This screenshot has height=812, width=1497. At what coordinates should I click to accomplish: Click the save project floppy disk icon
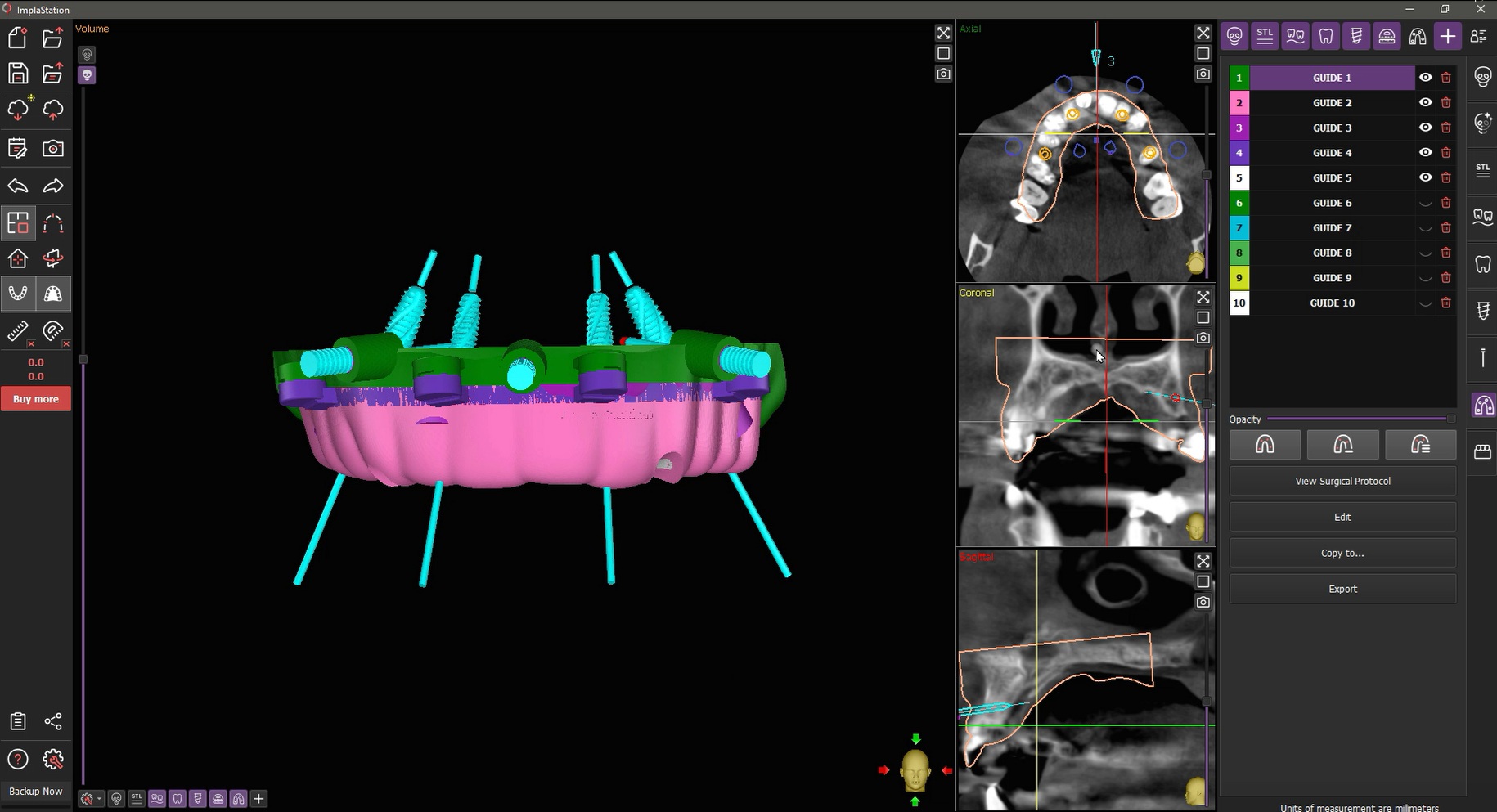[18, 74]
